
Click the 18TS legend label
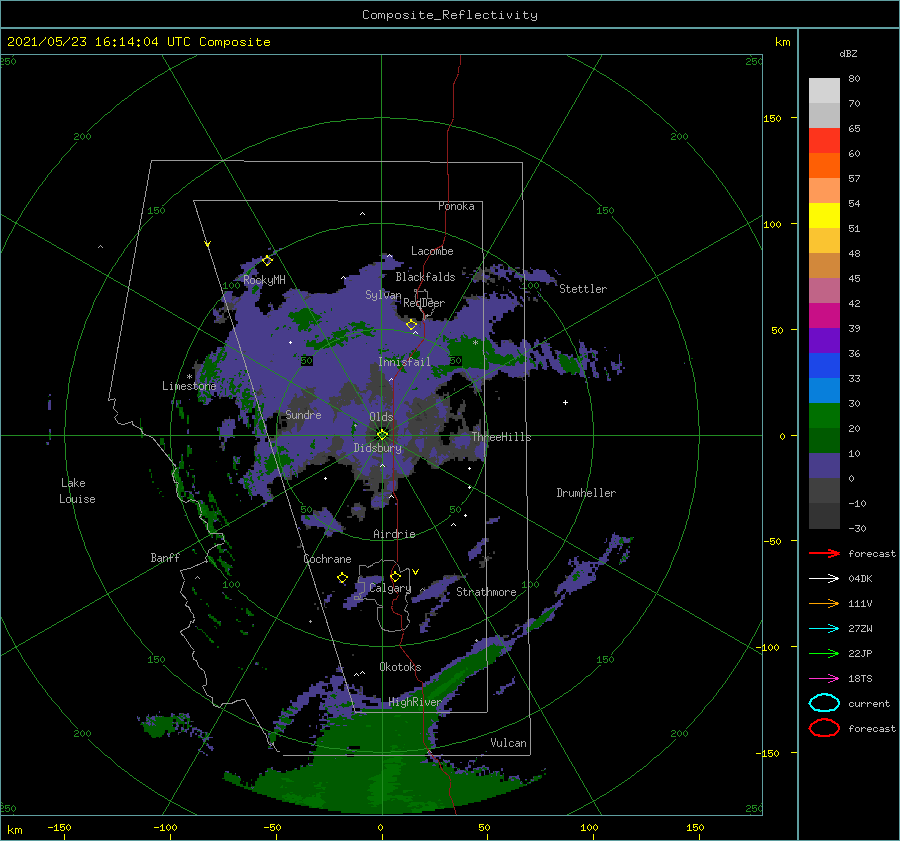pyautogui.click(x=860, y=678)
